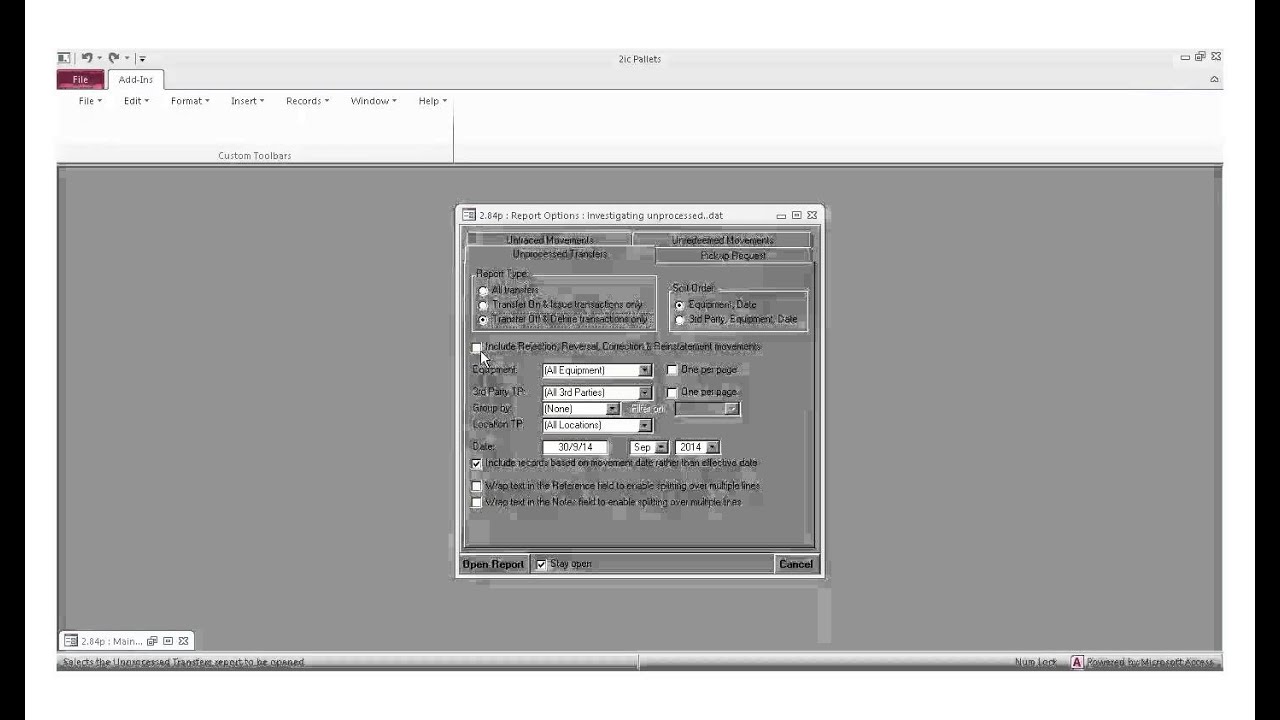Expand the 3rd Party TP dropdown
This screenshot has height=720, width=1280.
click(645, 393)
